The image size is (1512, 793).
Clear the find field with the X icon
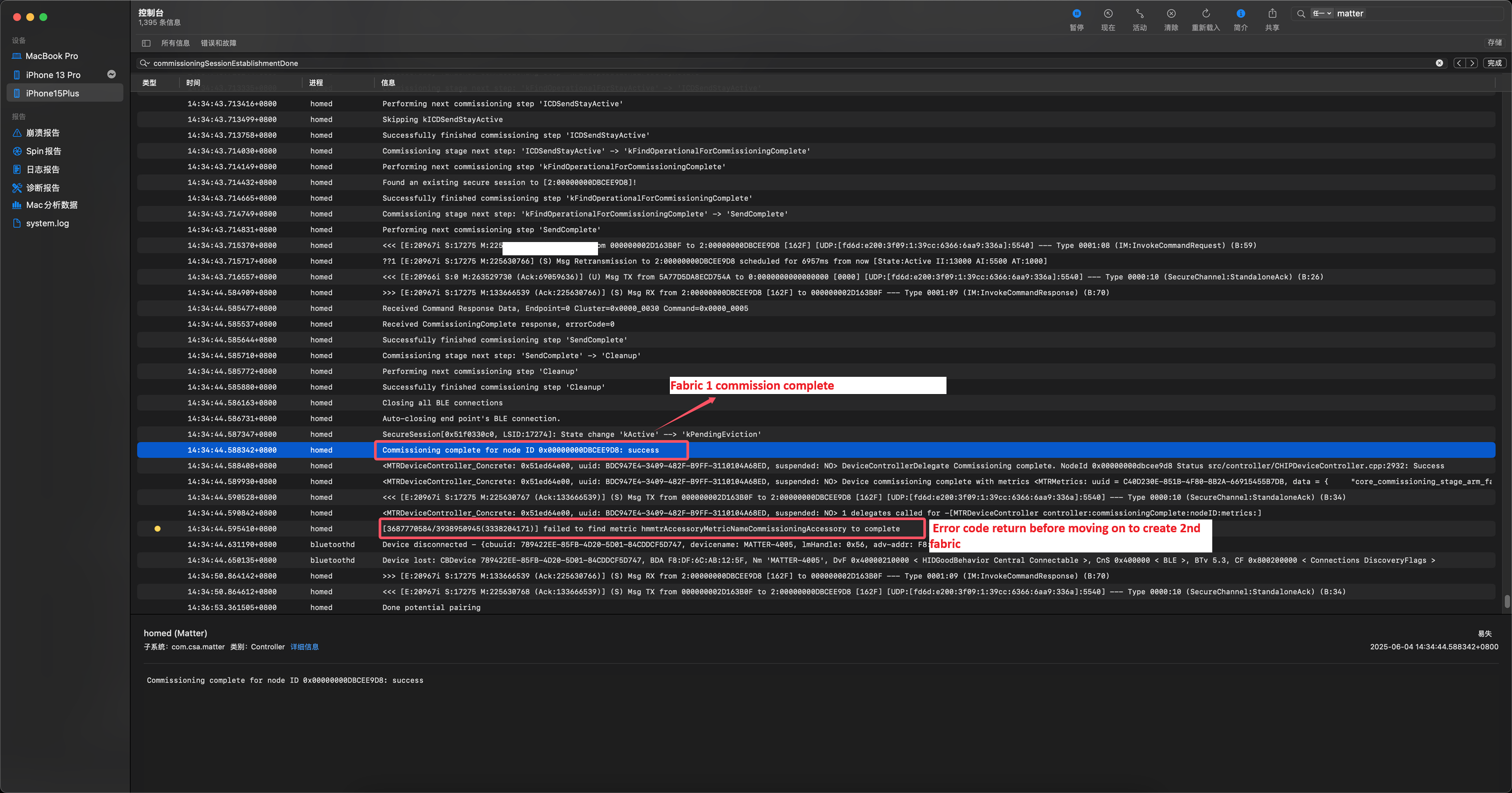coord(1439,63)
